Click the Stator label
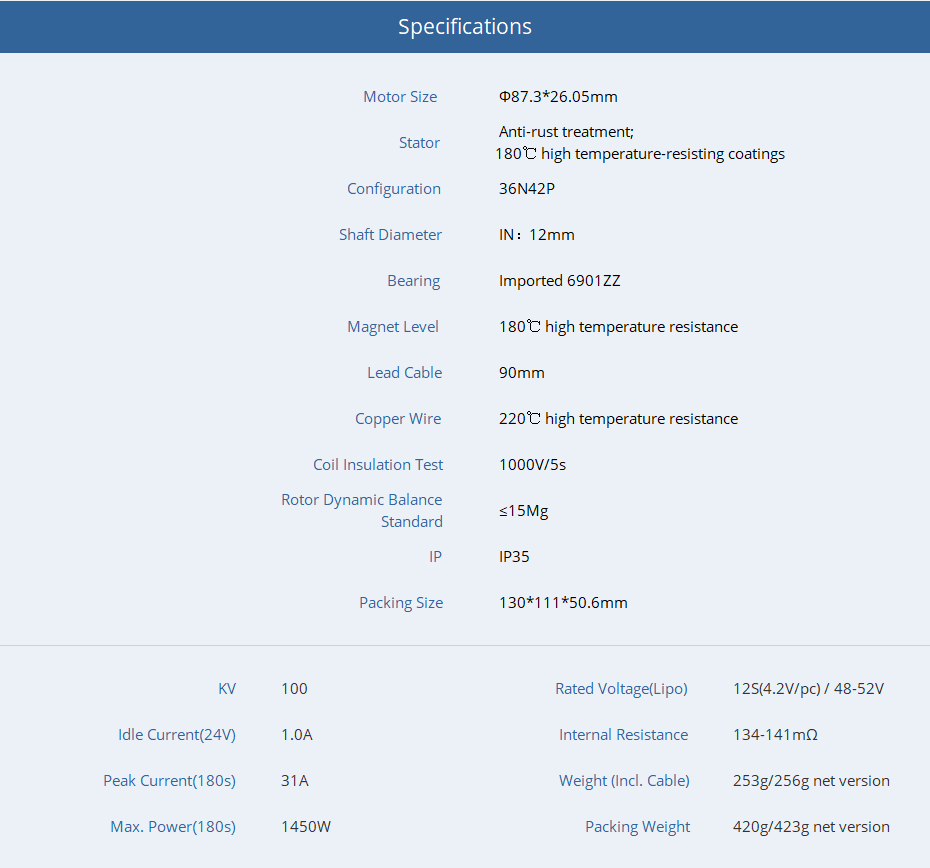 [419, 143]
